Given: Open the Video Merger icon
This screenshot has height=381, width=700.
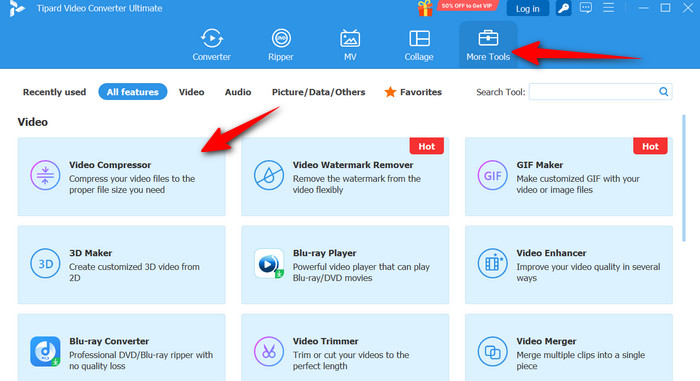Looking at the screenshot, I should pos(492,352).
